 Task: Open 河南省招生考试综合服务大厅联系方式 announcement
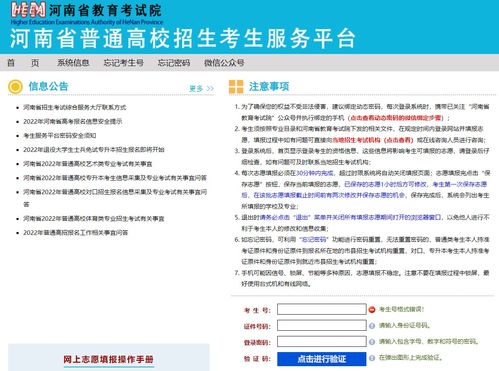click(75, 107)
